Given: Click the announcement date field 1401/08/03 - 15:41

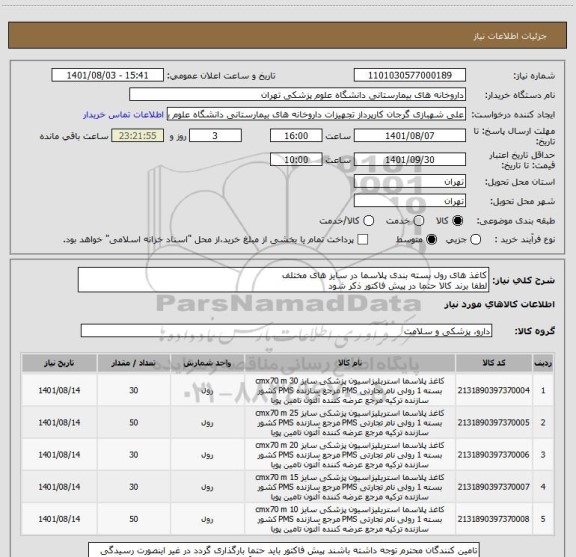Looking at the screenshot, I should point(107,75).
